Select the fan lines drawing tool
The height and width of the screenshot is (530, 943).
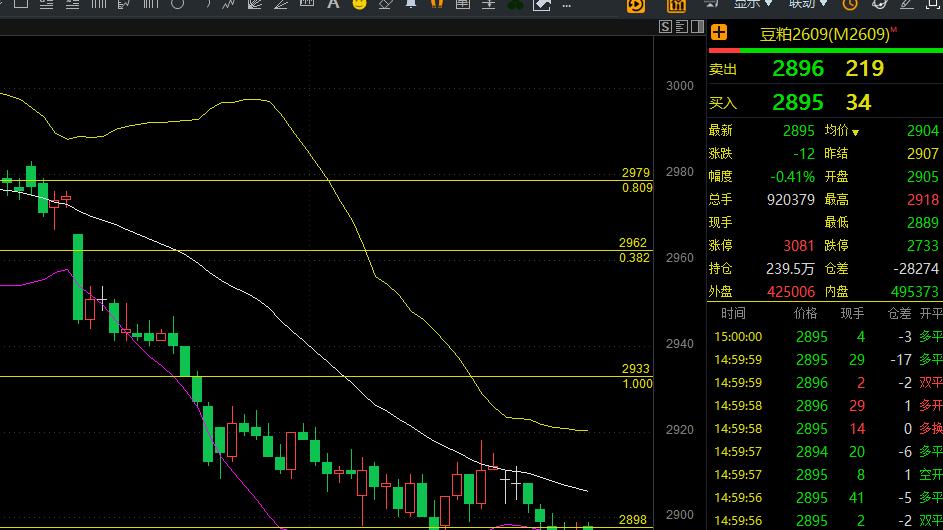click(x=254, y=4)
